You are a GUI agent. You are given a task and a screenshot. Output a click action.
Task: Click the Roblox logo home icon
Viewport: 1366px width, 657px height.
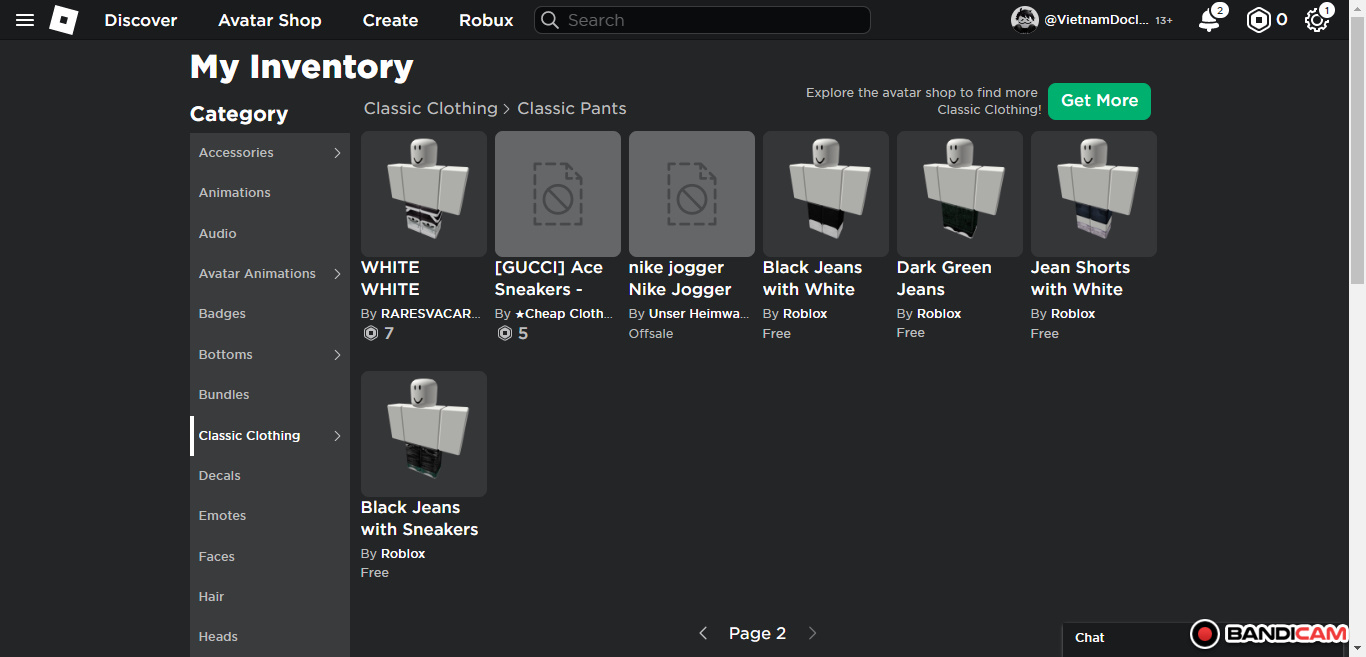click(x=64, y=20)
